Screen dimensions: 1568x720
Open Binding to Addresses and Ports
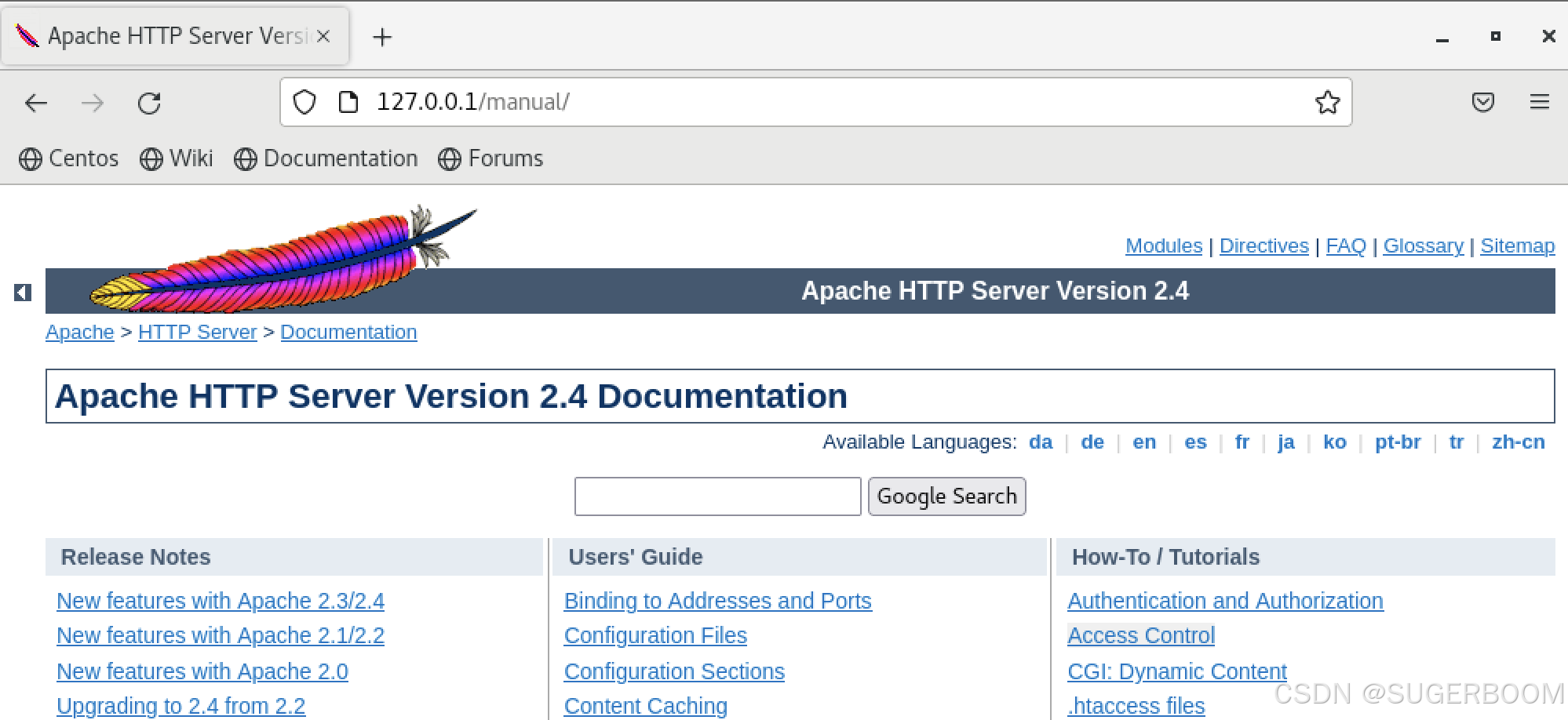pos(718,602)
